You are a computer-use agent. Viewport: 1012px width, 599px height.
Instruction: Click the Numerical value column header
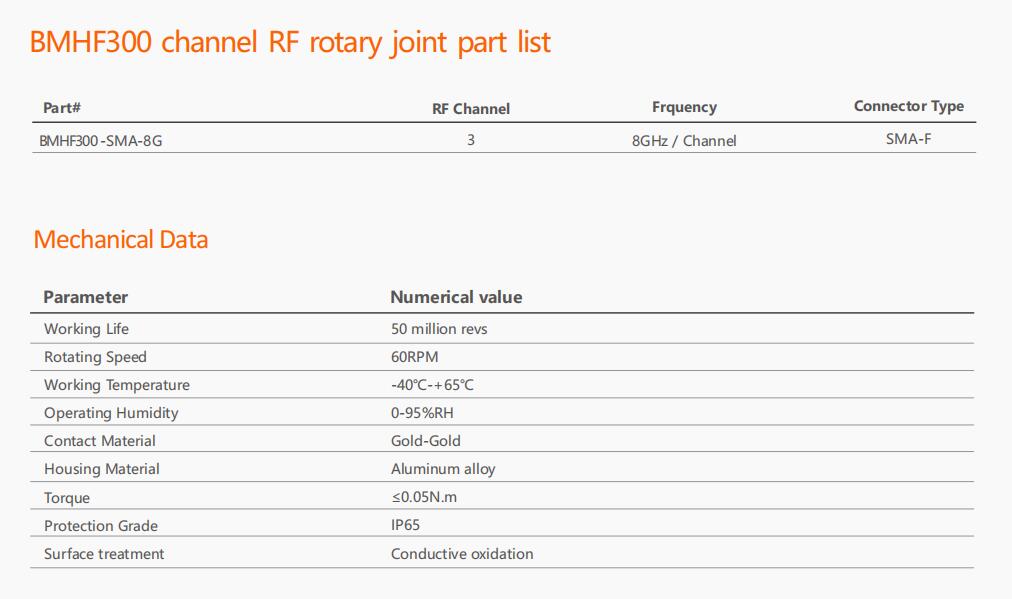click(456, 297)
